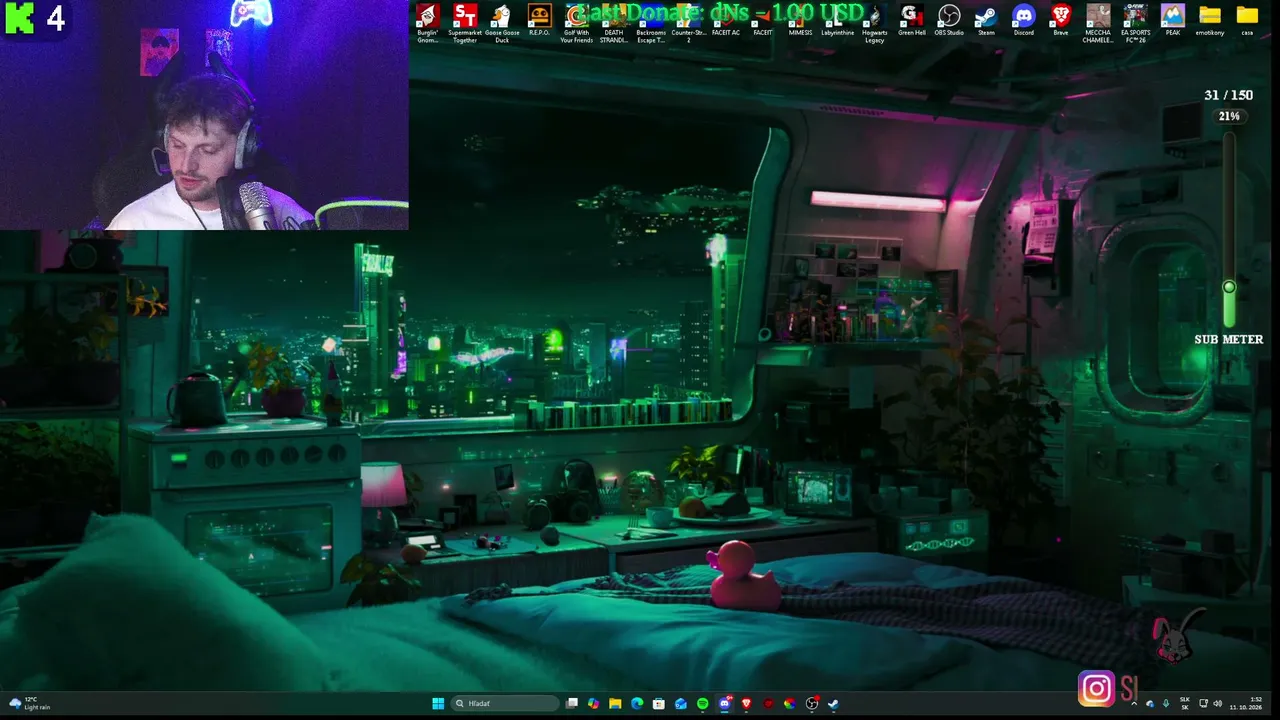Open Microsoft Store from the taskbar
This screenshot has width=1280, height=720.
tap(659, 704)
